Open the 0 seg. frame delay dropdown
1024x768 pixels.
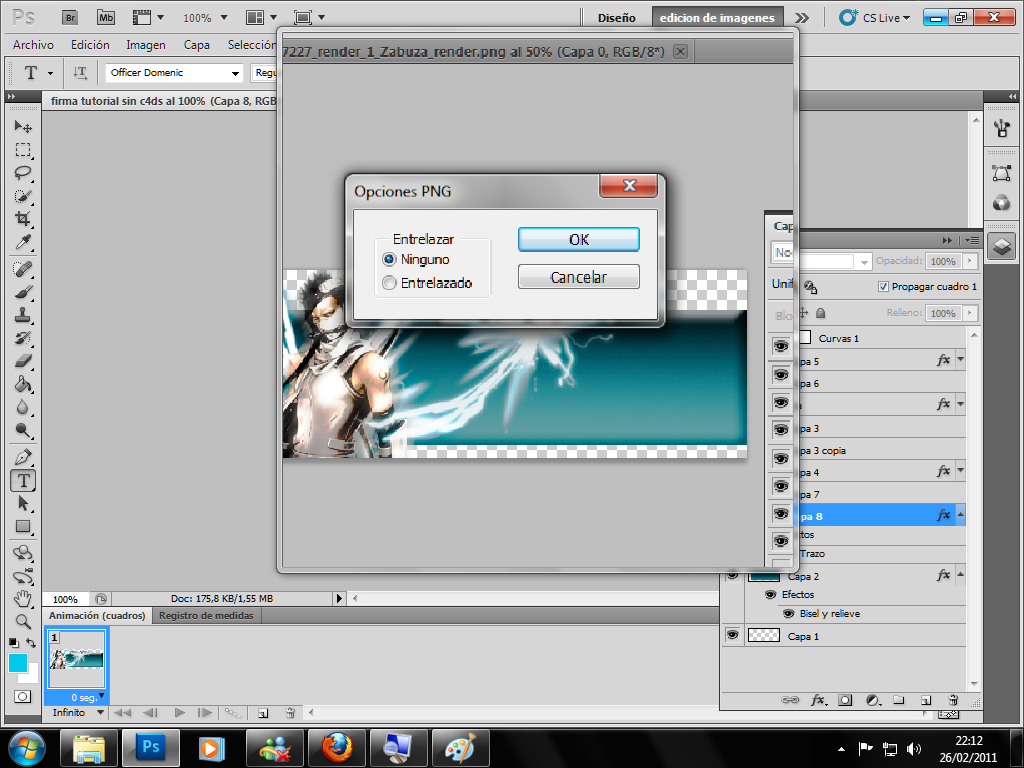tap(101, 696)
